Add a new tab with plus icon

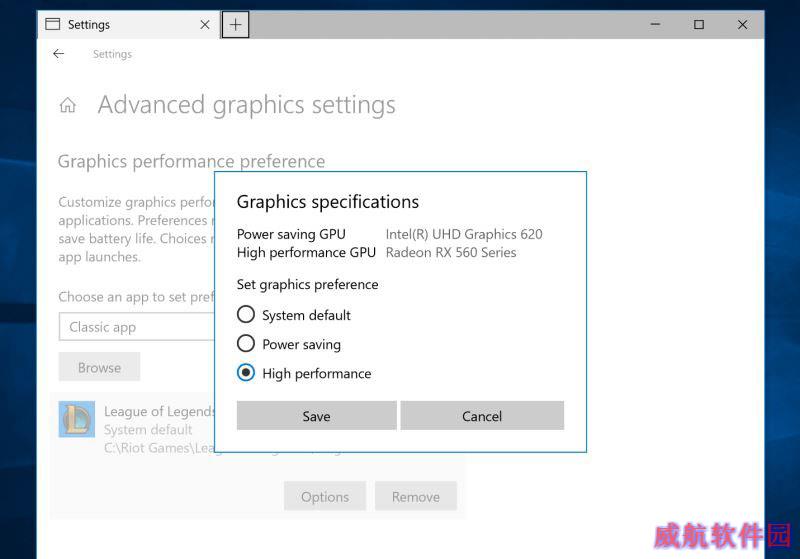pyautogui.click(x=235, y=24)
